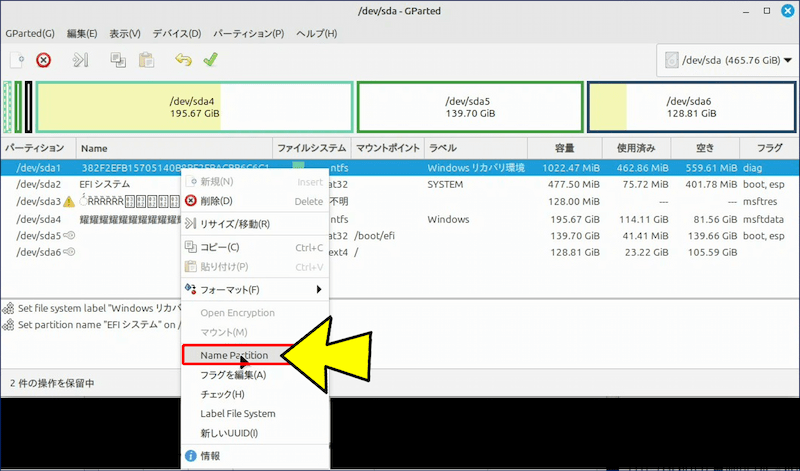Expand the フォーマット(F) submenu arrow
Viewport: 800px width, 471px height.
click(x=319, y=290)
